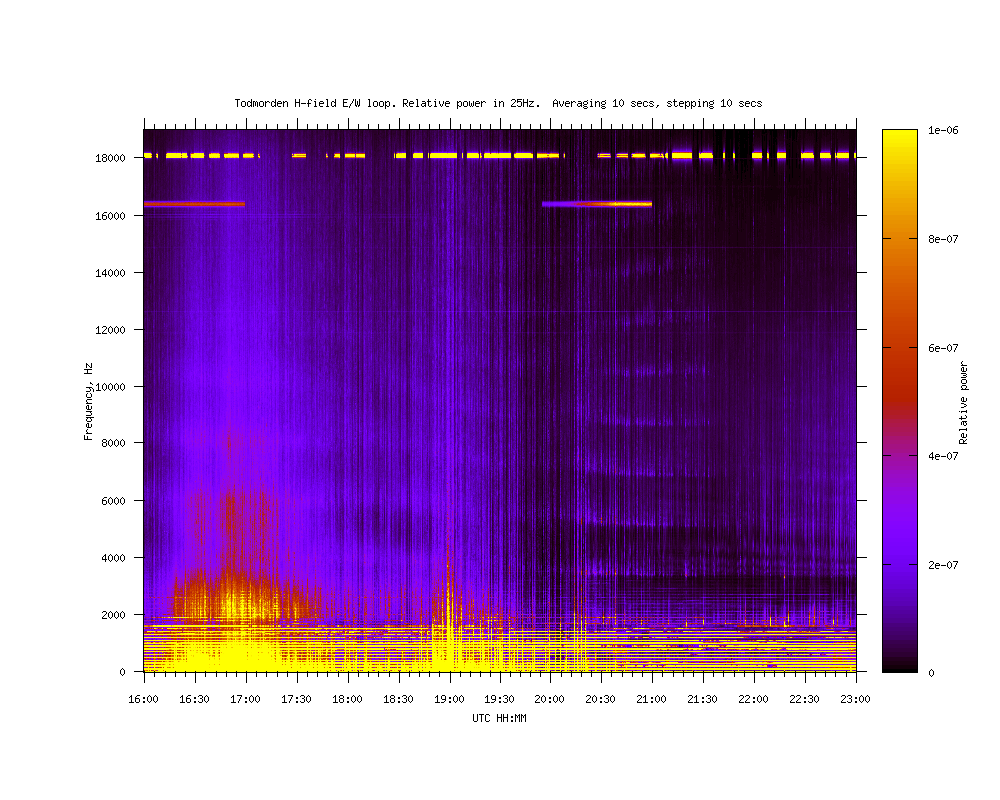Screen dimensions: 1000x800
Task: Click the 19:00 time axis label
Action: point(448,700)
